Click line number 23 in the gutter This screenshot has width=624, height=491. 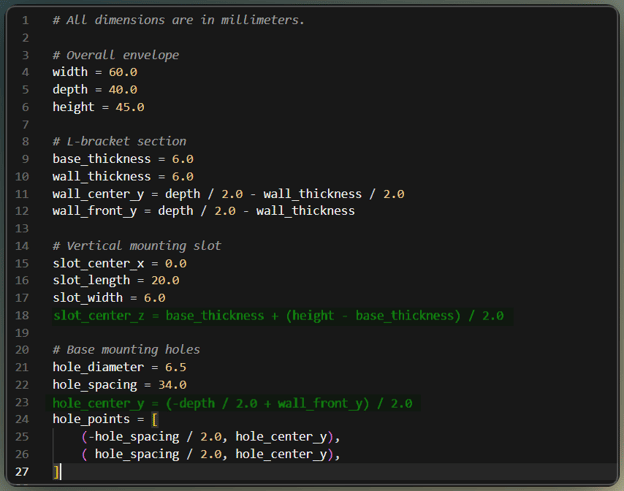pos(22,402)
